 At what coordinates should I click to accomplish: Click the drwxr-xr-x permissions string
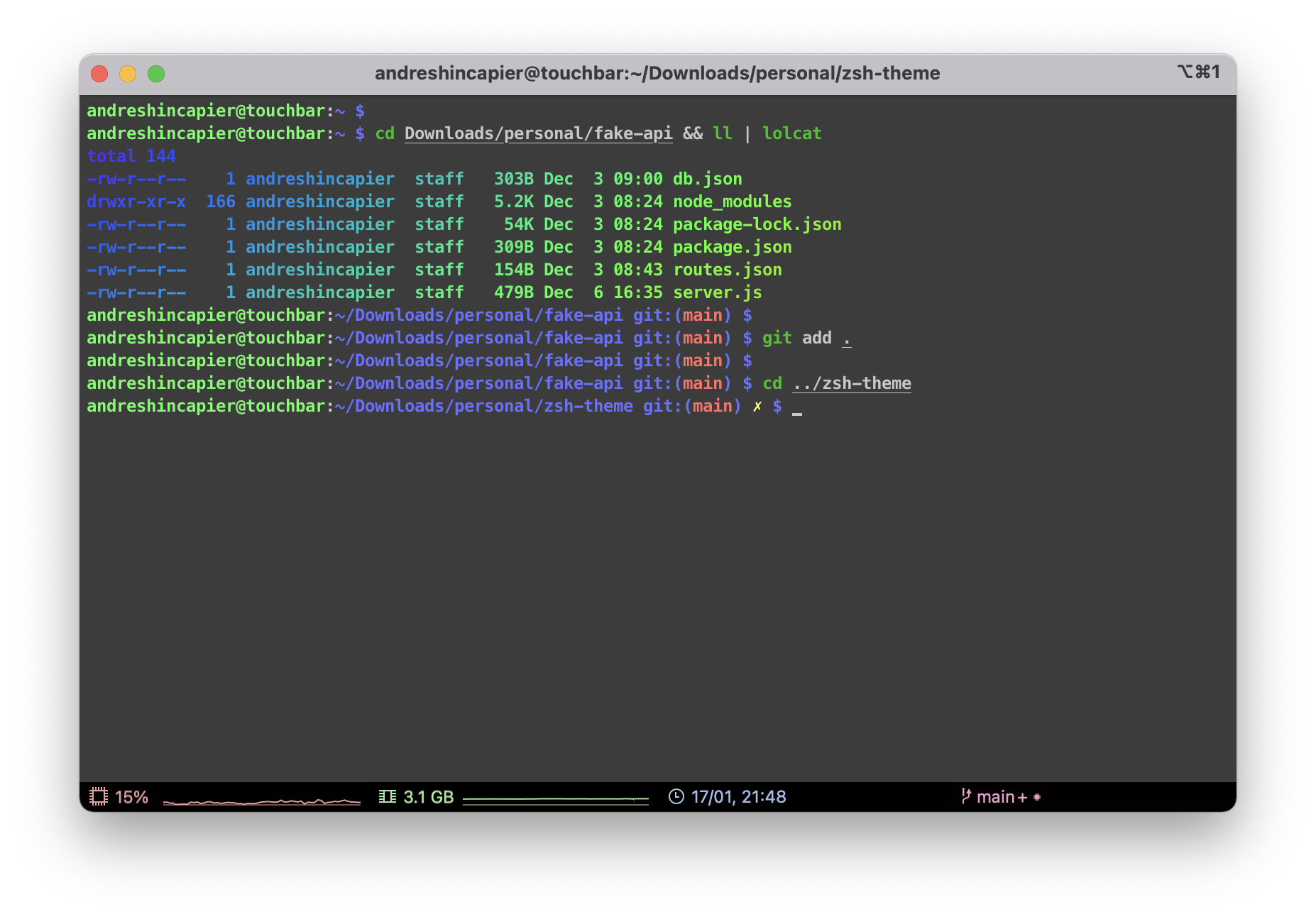136,202
